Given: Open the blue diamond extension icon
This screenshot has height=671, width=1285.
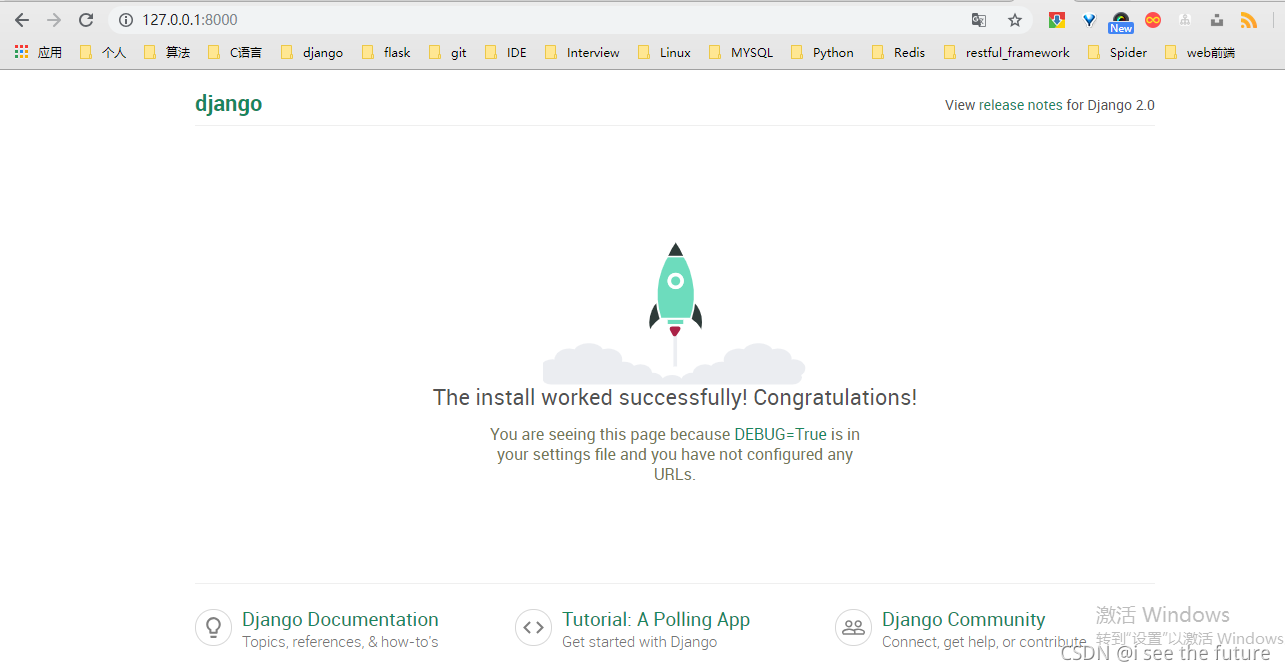Looking at the screenshot, I should pos(1089,20).
